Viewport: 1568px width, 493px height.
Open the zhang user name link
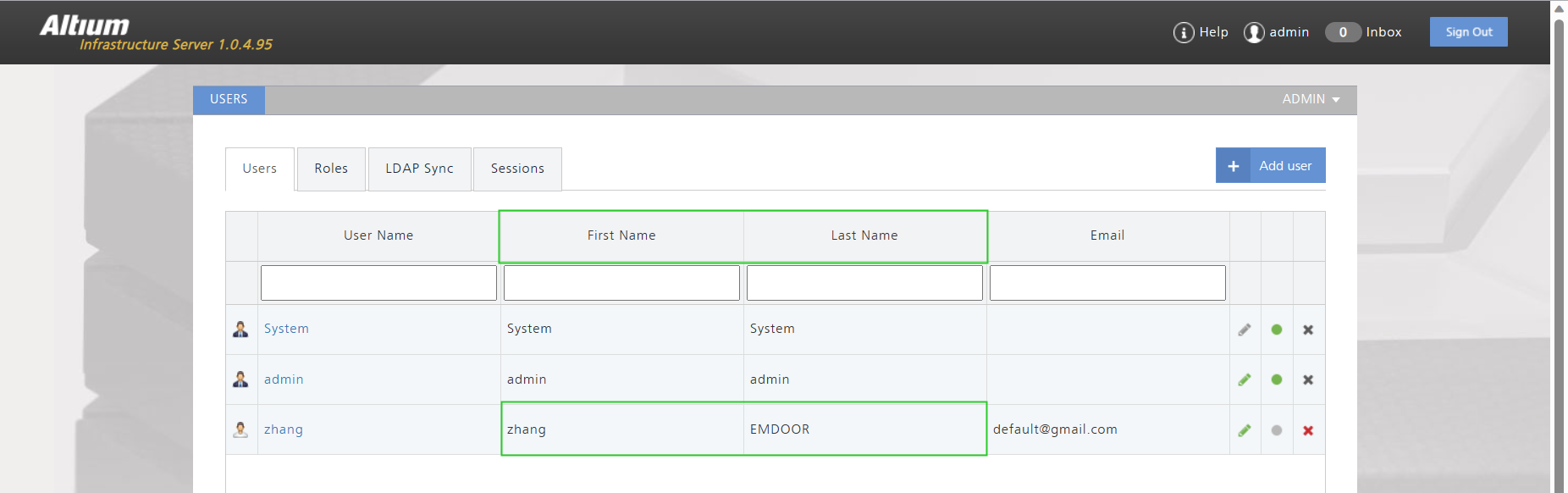point(284,429)
